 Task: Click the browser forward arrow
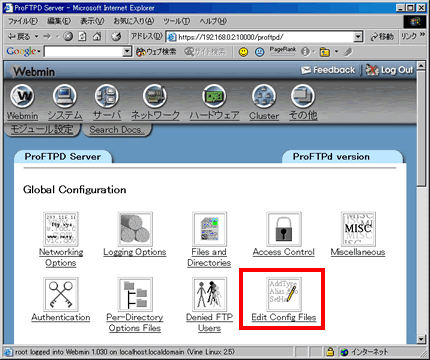click(47, 36)
